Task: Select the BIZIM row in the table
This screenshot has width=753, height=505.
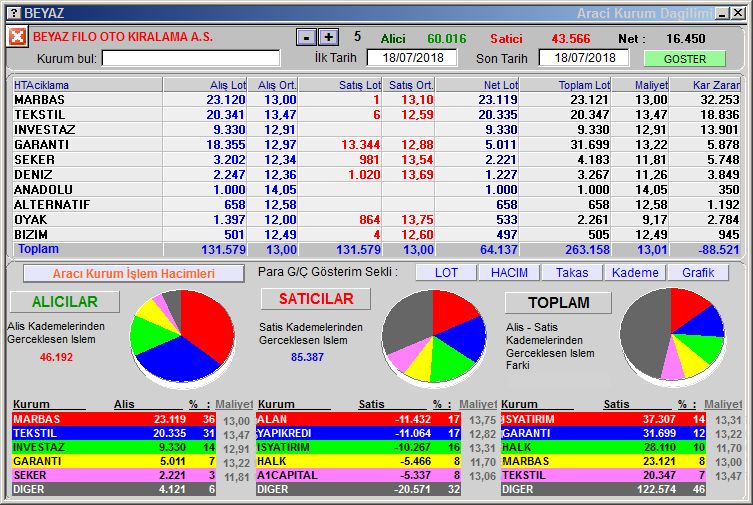Action: click(x=377, y=234)
